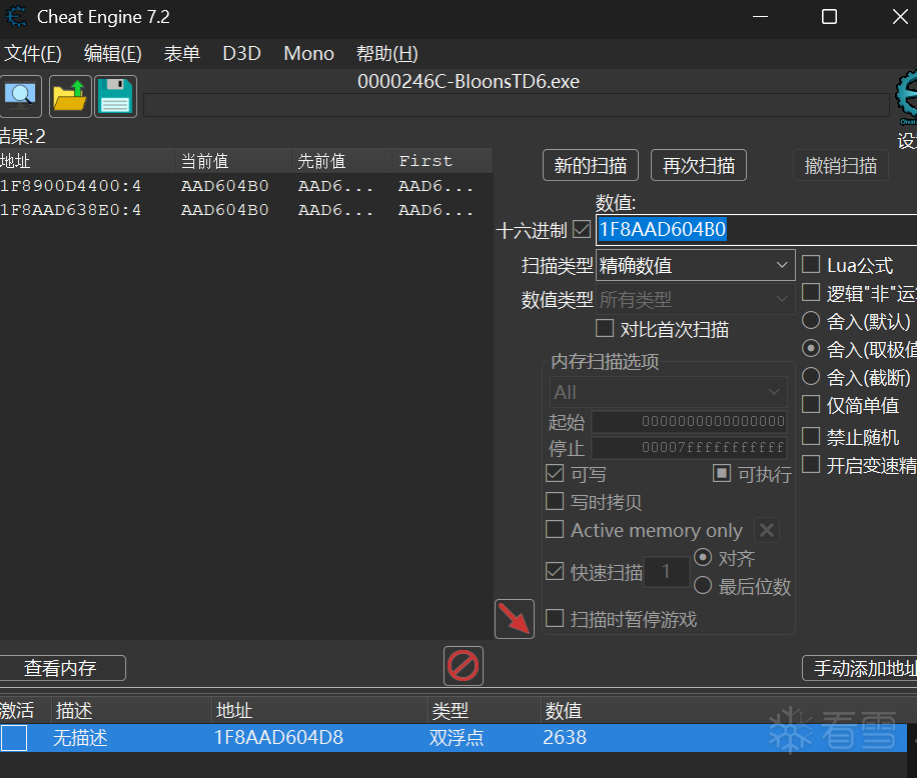Open the 表单 menu
This screenshot has width=917, height=778.
coord(182,54)
